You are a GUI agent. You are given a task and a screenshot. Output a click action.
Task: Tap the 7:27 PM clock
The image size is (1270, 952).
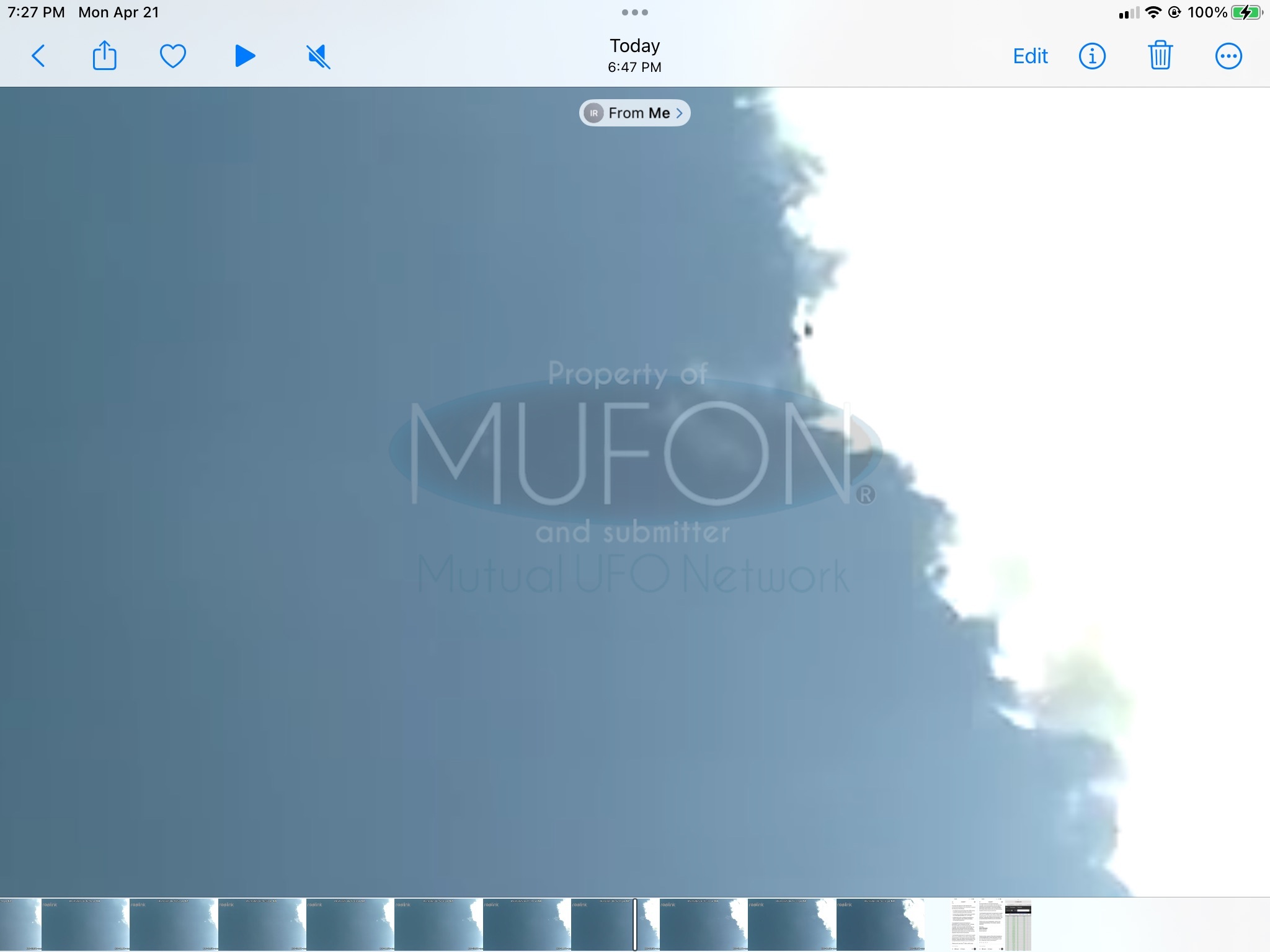[36, 12]
